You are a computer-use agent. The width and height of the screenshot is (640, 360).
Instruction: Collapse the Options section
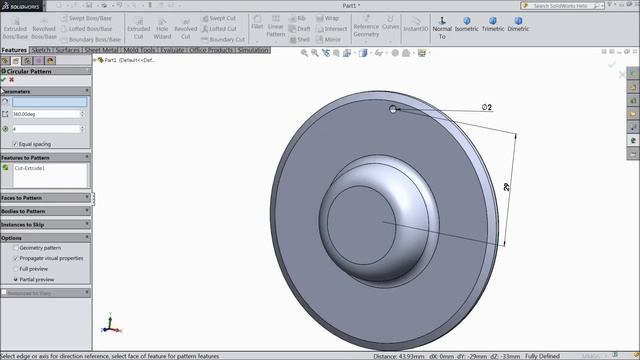pos(87,238)
